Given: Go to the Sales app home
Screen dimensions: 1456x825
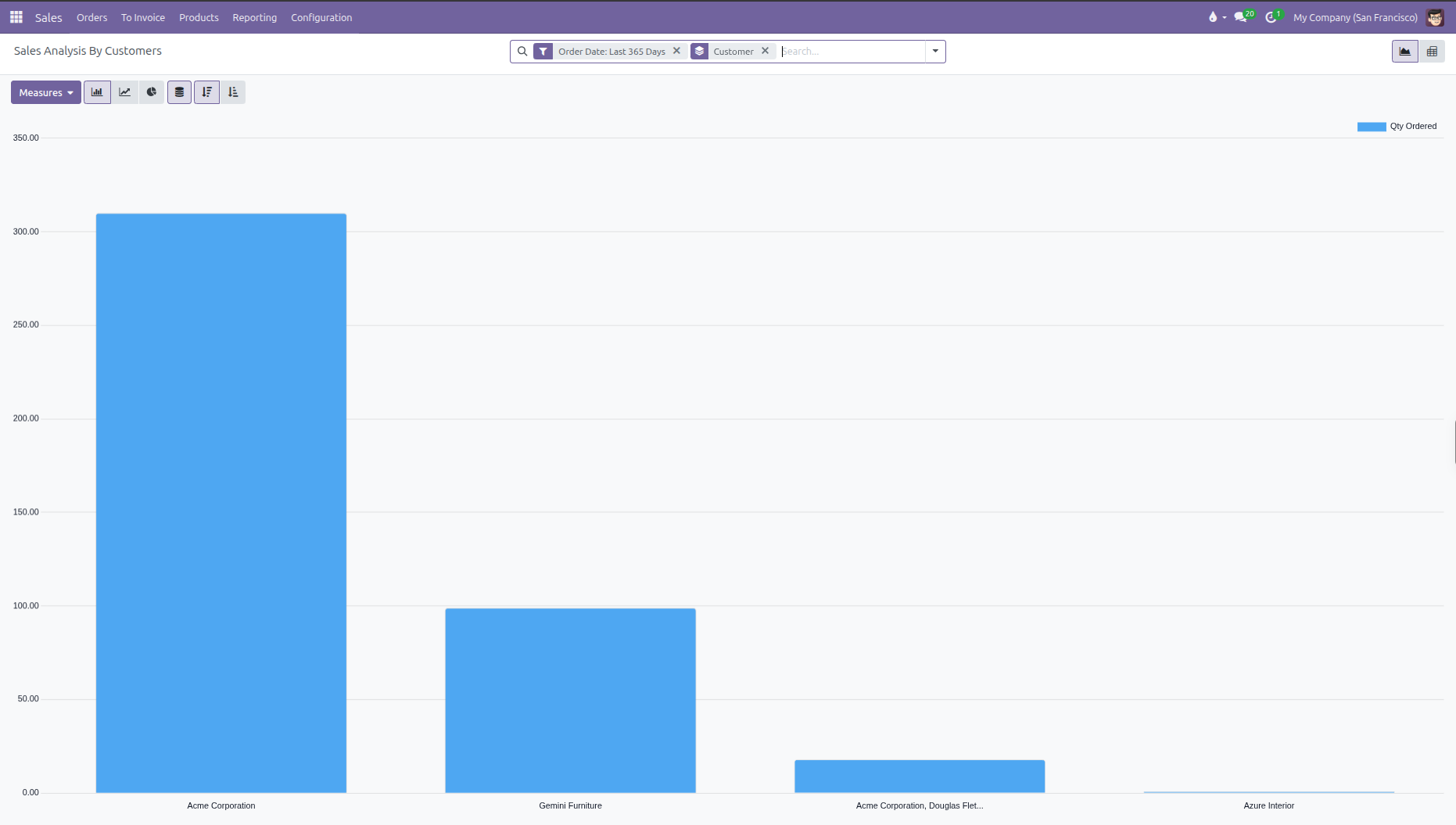Looking at the screenshot, I should [48, 17].
